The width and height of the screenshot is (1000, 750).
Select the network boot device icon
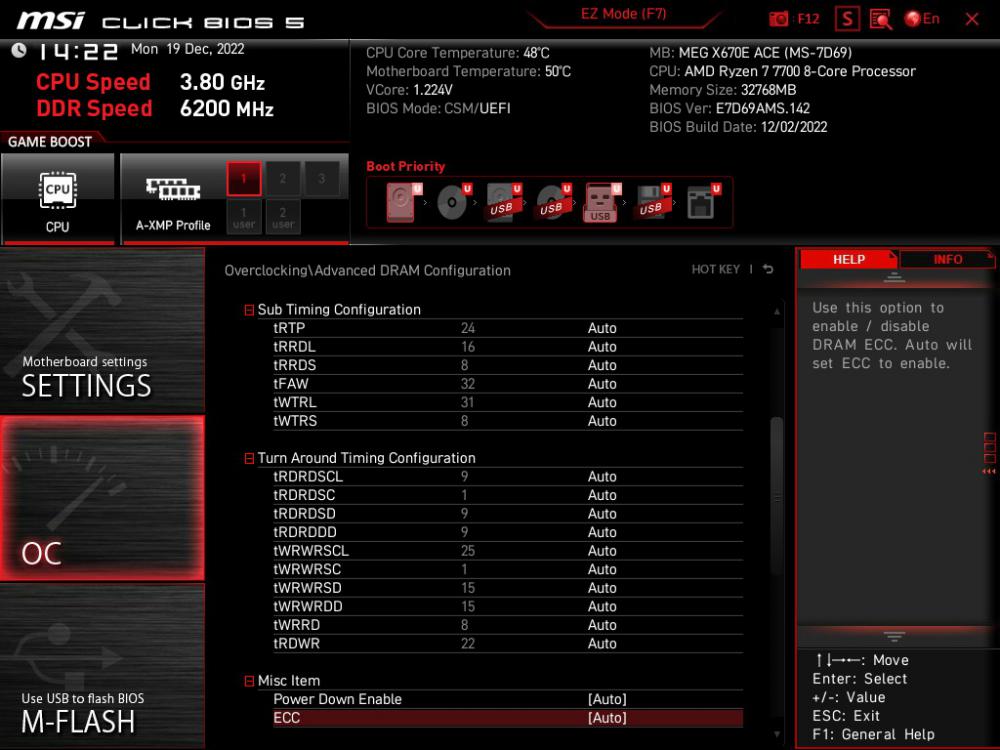[x=702, y=202]
